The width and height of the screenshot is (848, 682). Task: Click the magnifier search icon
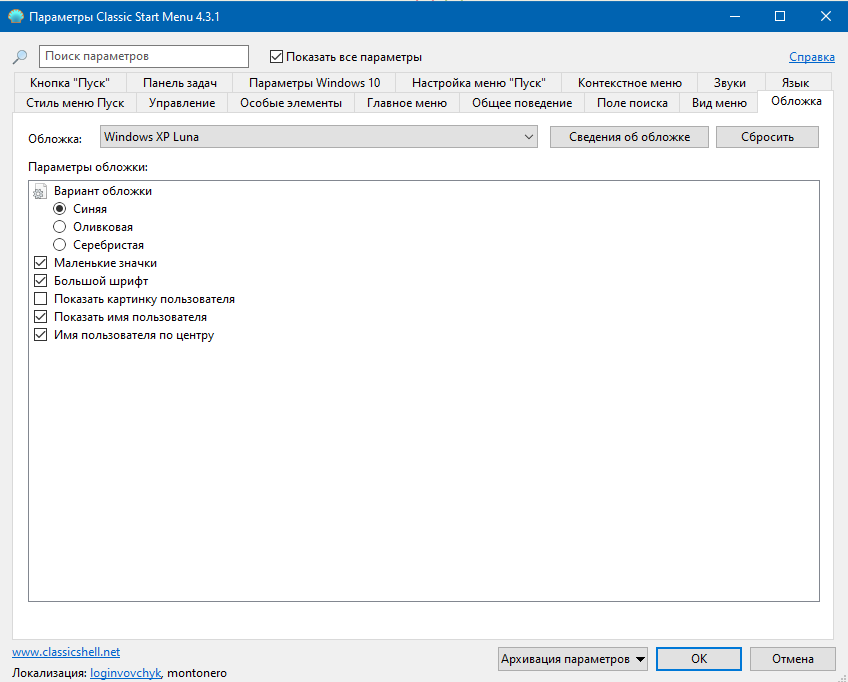pyautogui.click(x=19, y=57)
